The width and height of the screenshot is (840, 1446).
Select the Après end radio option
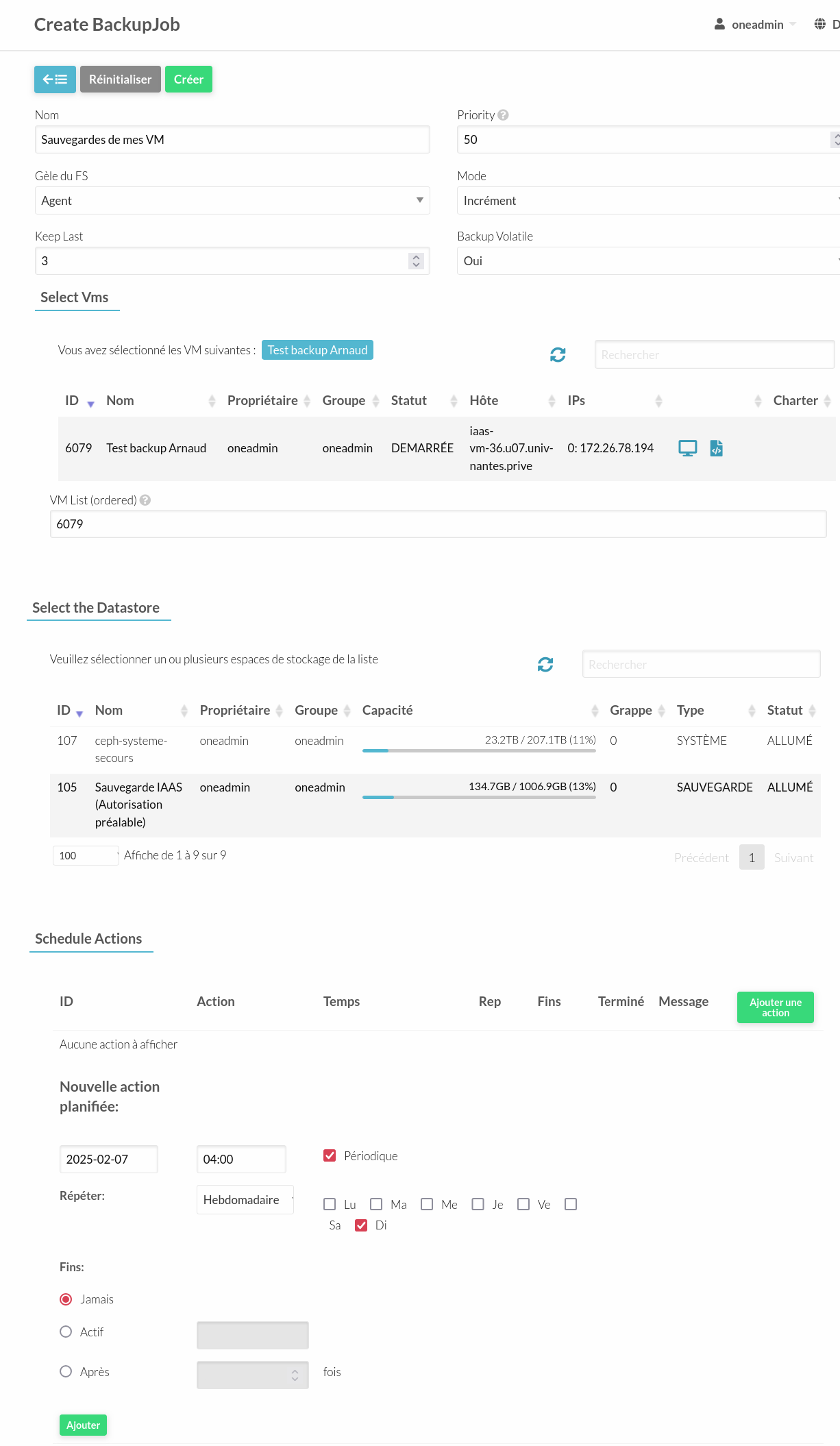coord(66,1371)
